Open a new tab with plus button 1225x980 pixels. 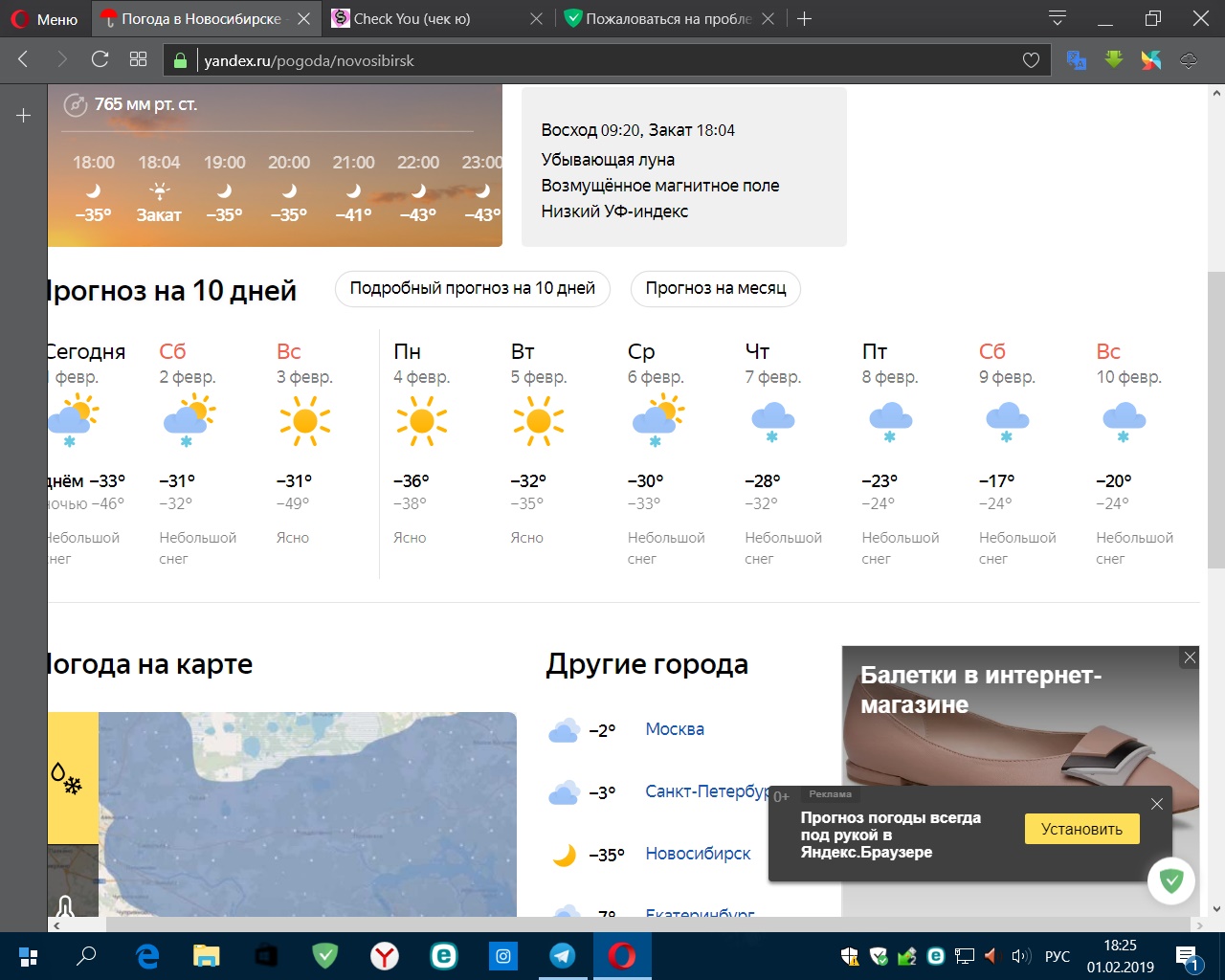(x=804, y=18)
